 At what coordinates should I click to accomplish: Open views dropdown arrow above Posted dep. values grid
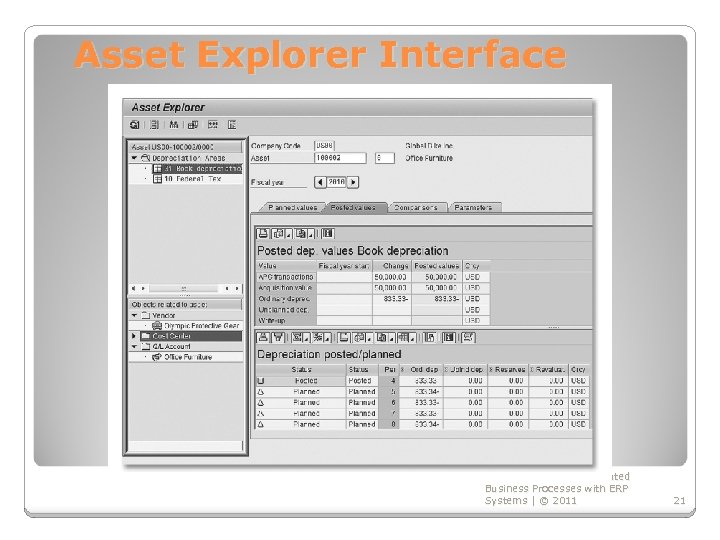point(289,235)
